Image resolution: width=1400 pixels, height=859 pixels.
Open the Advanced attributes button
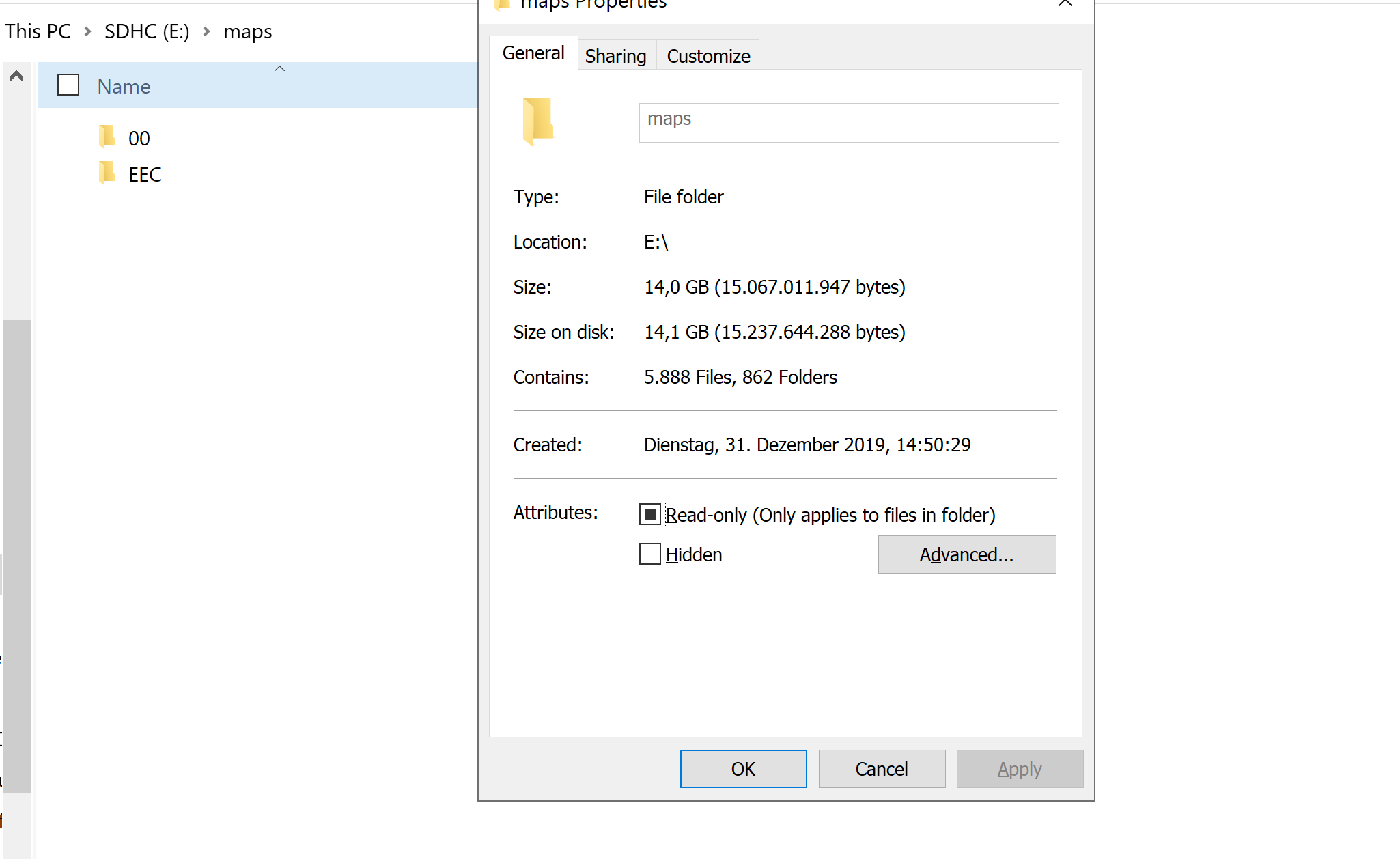[966, 554]
